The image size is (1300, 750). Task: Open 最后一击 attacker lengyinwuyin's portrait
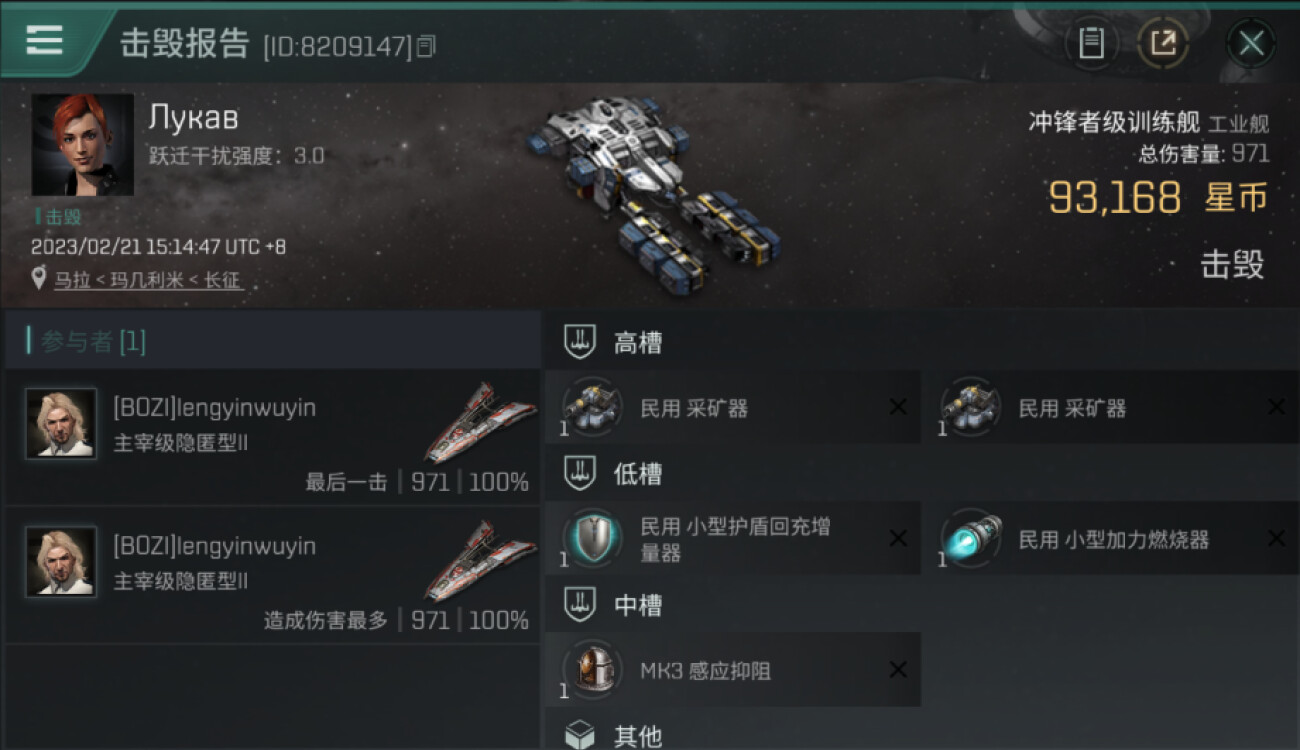tap(61, 423)
